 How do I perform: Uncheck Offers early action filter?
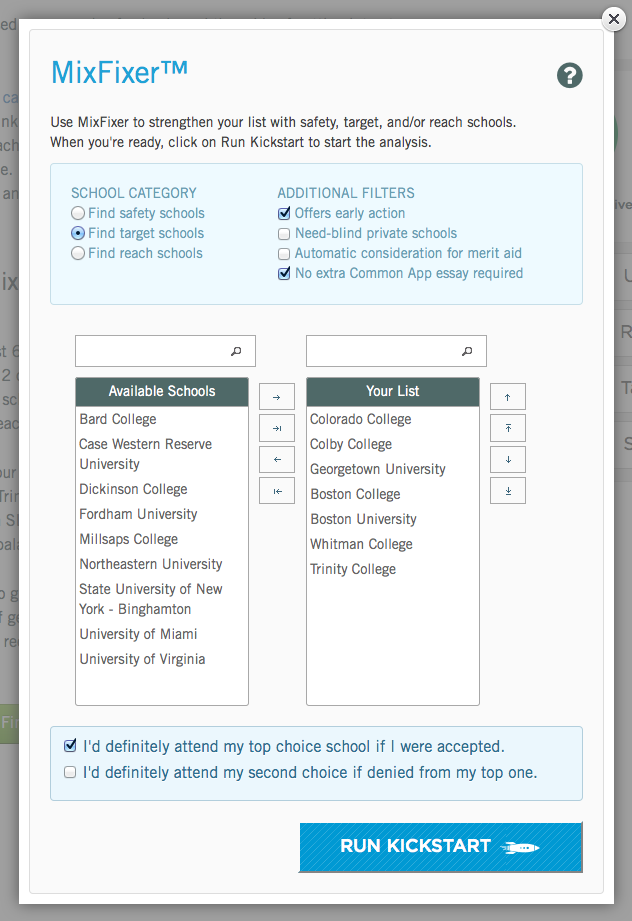click(284, 213)
